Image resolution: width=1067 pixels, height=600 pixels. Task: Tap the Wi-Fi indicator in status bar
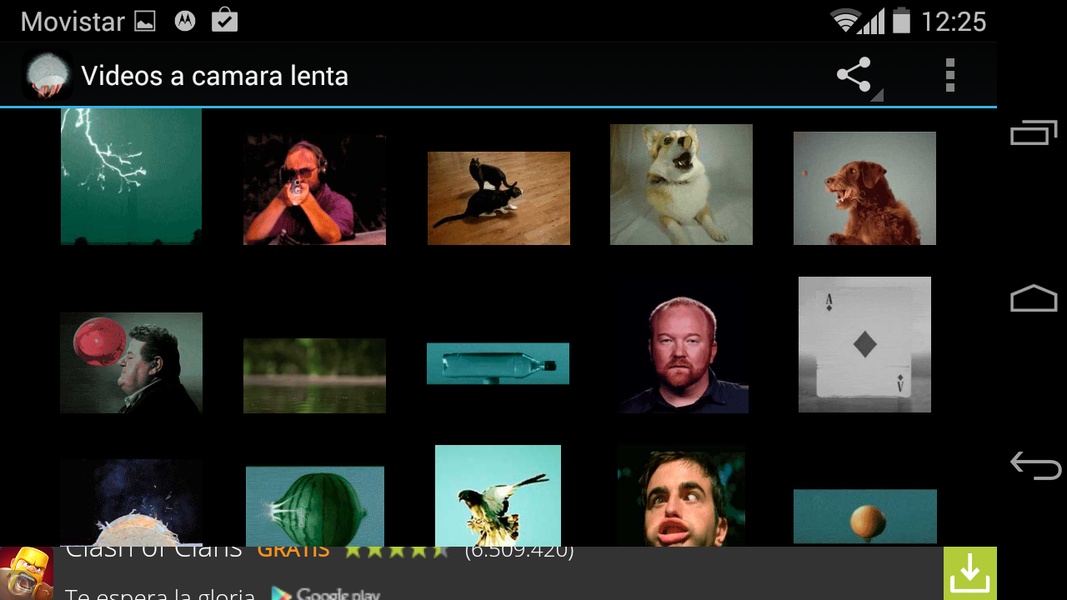tap(844, 21)
